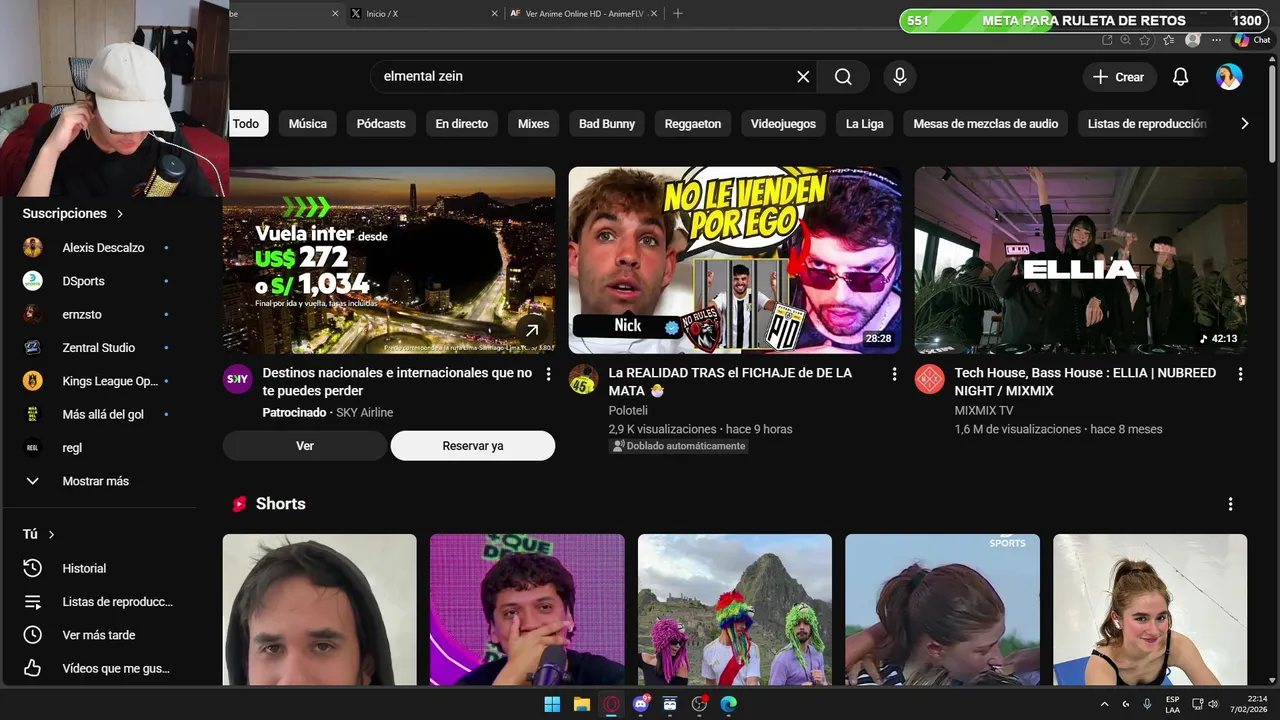Open La REALIDAD TRAS el FICHAJE title
This screenshot has height=720, width=1280.
(730, 382)
